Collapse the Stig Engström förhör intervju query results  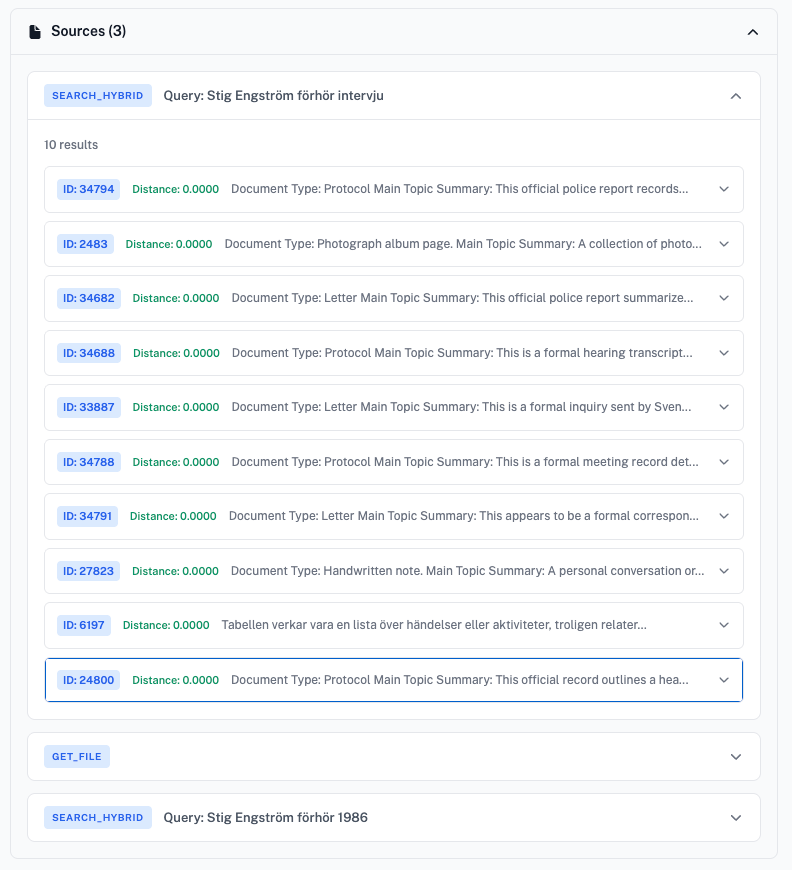[x=736, y=95]
